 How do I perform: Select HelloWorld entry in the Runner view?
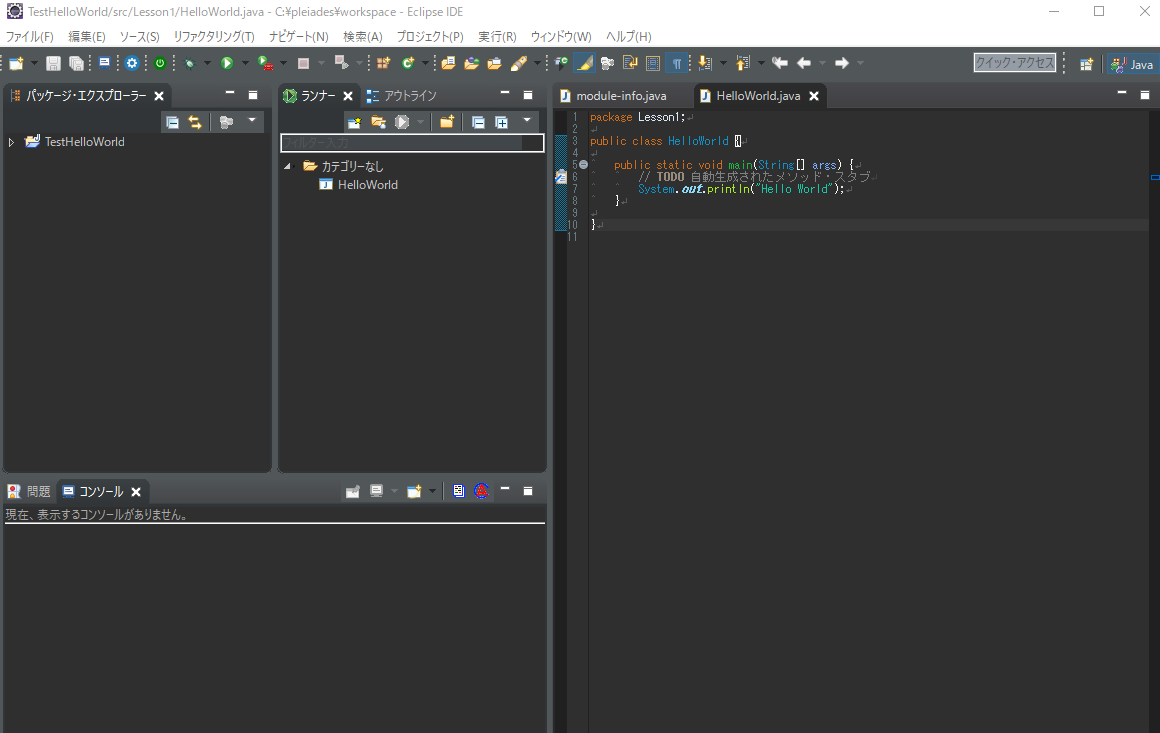tap(358, 185)
